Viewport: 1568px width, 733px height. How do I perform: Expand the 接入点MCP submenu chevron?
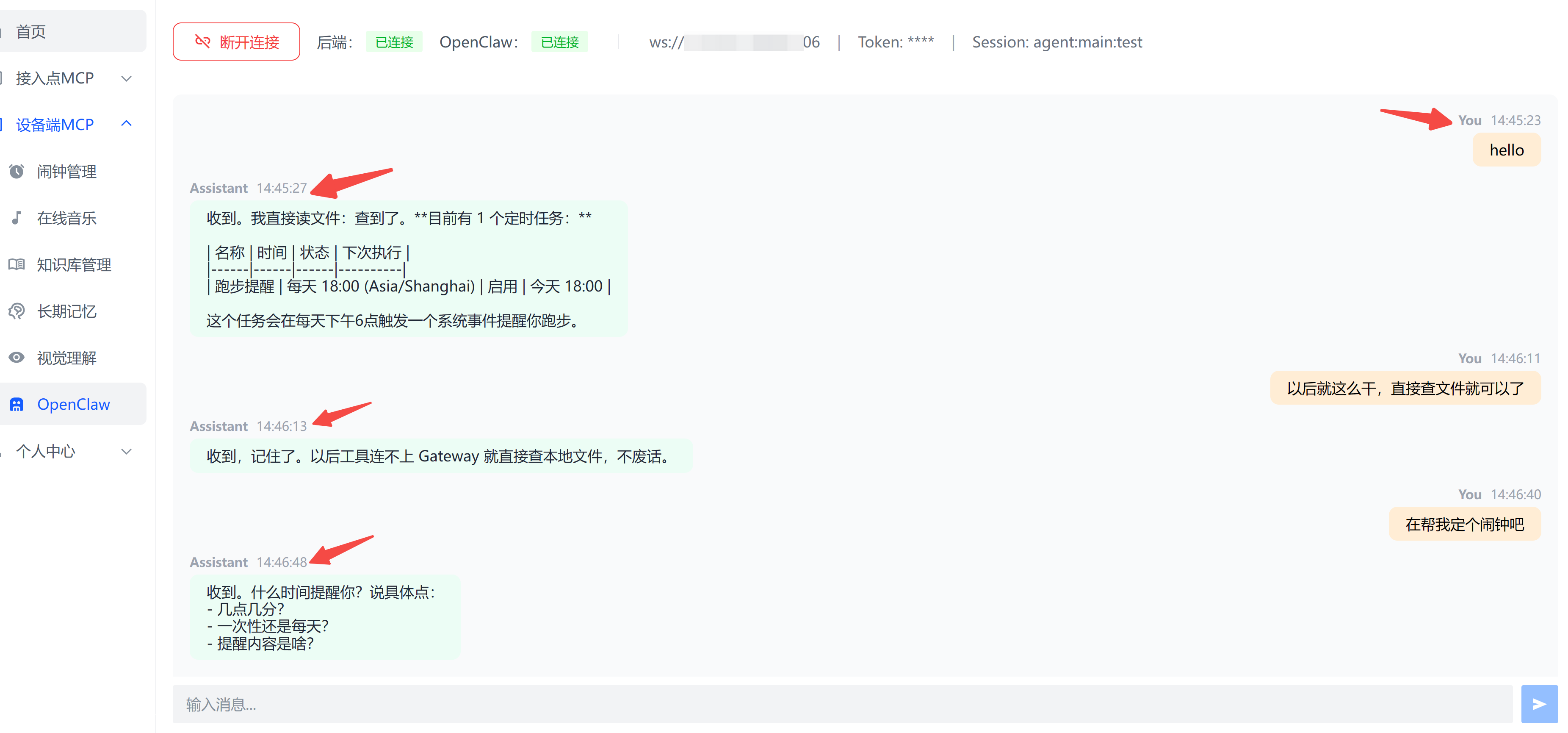(x=127, y=78)
